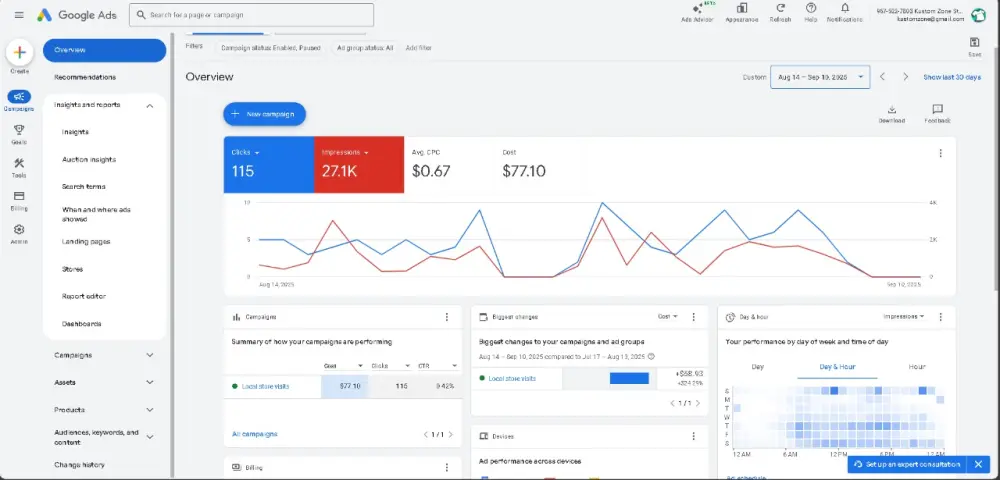Open the Help icon
Image resolution: width=1000 pixels, height=480 pixels.
click(811, 9)
